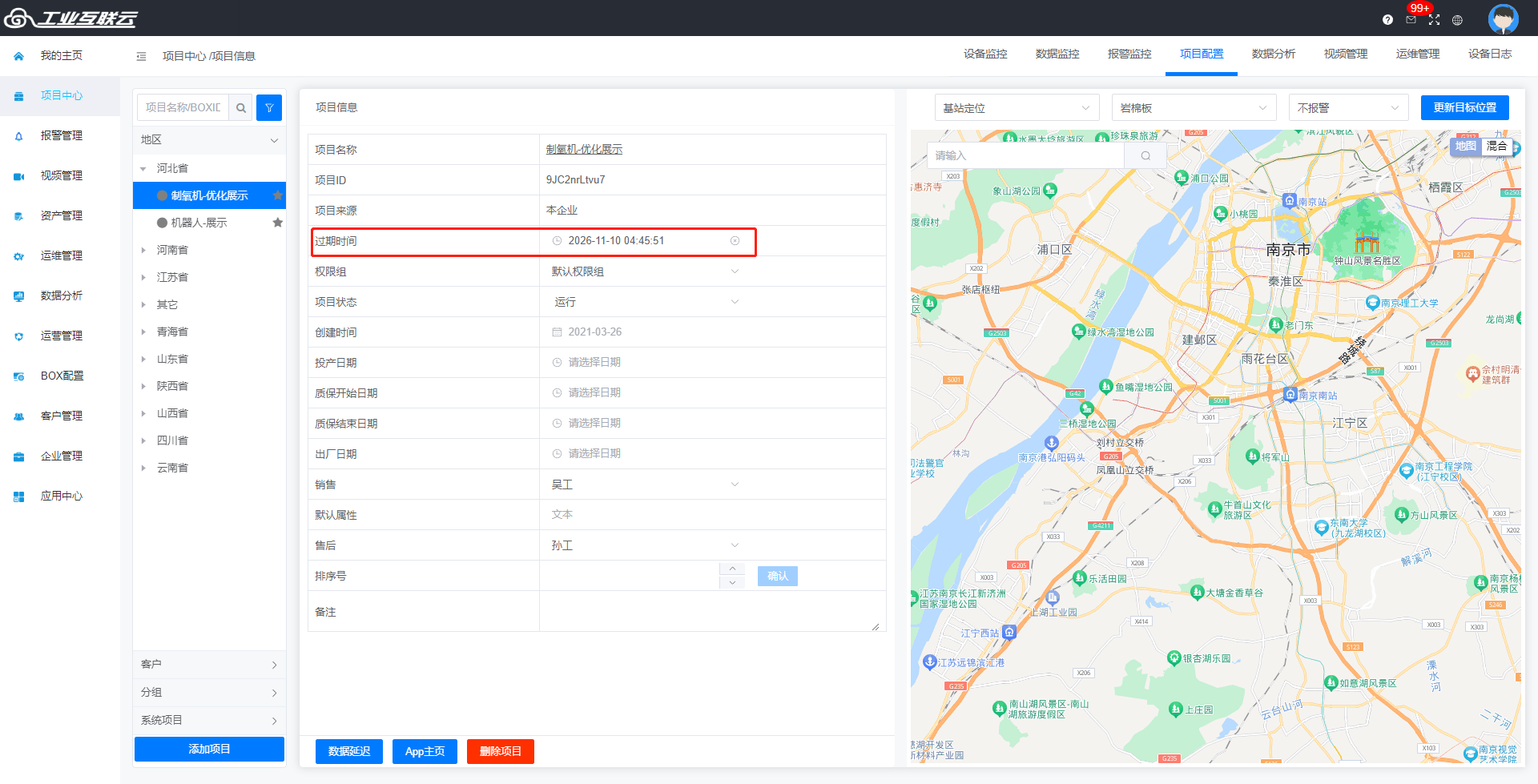Image resolution: width=1538 pixels, height=784 pixels.
Task: Open 视频管理 in the left sidebar
Action: (61, 175)
